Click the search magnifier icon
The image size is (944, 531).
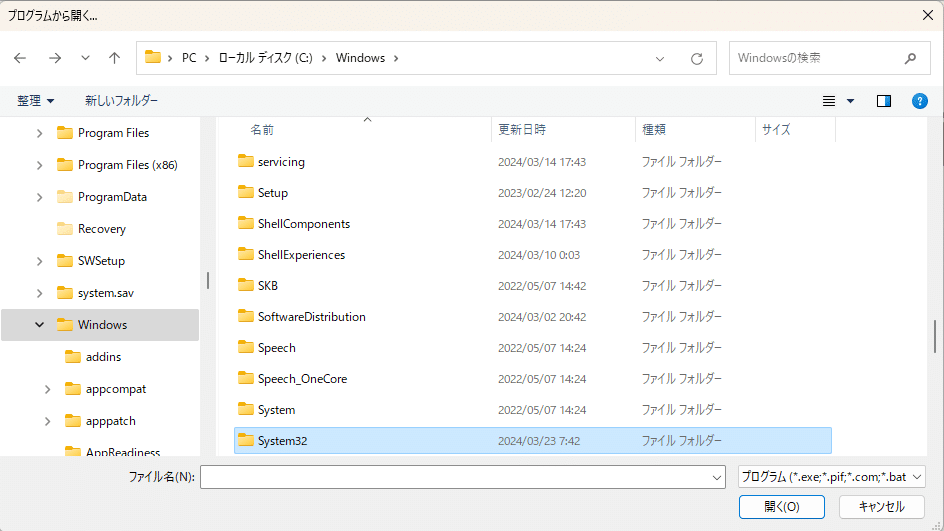(x=910, y=58)
